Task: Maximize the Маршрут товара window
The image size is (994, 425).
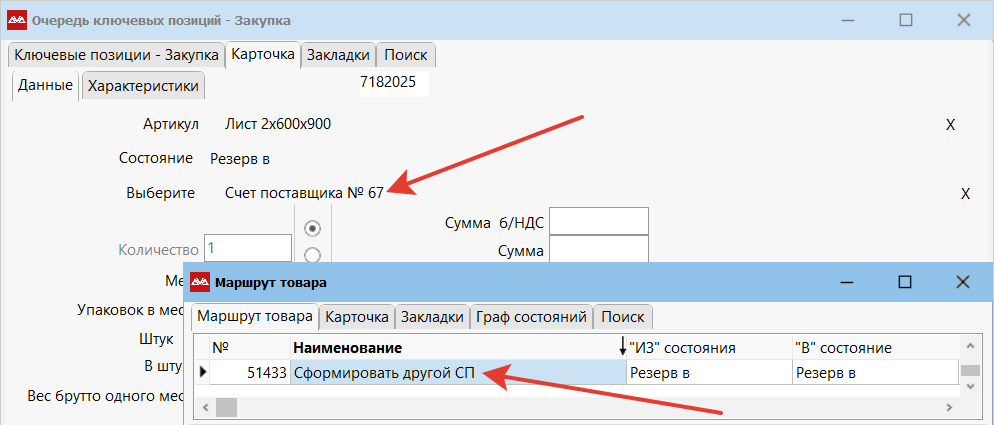Action: (x=904, y=282)
